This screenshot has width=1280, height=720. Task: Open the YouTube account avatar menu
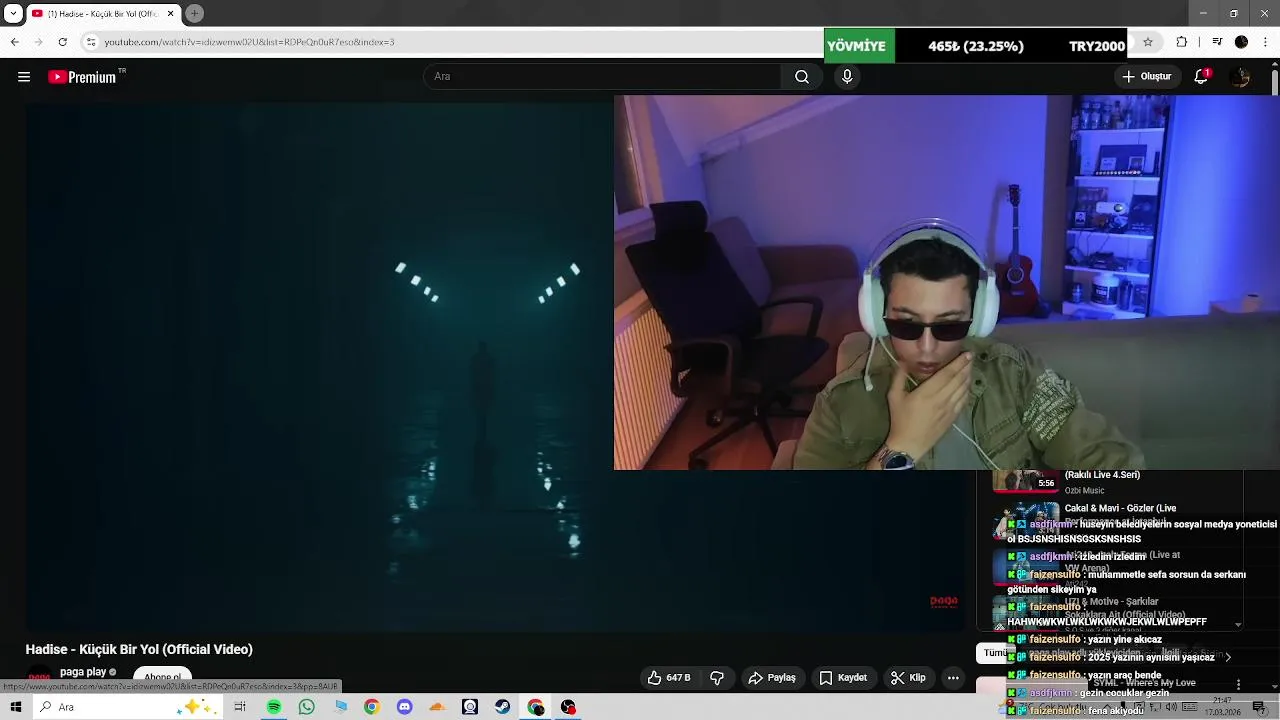[x=1240, y=77]
